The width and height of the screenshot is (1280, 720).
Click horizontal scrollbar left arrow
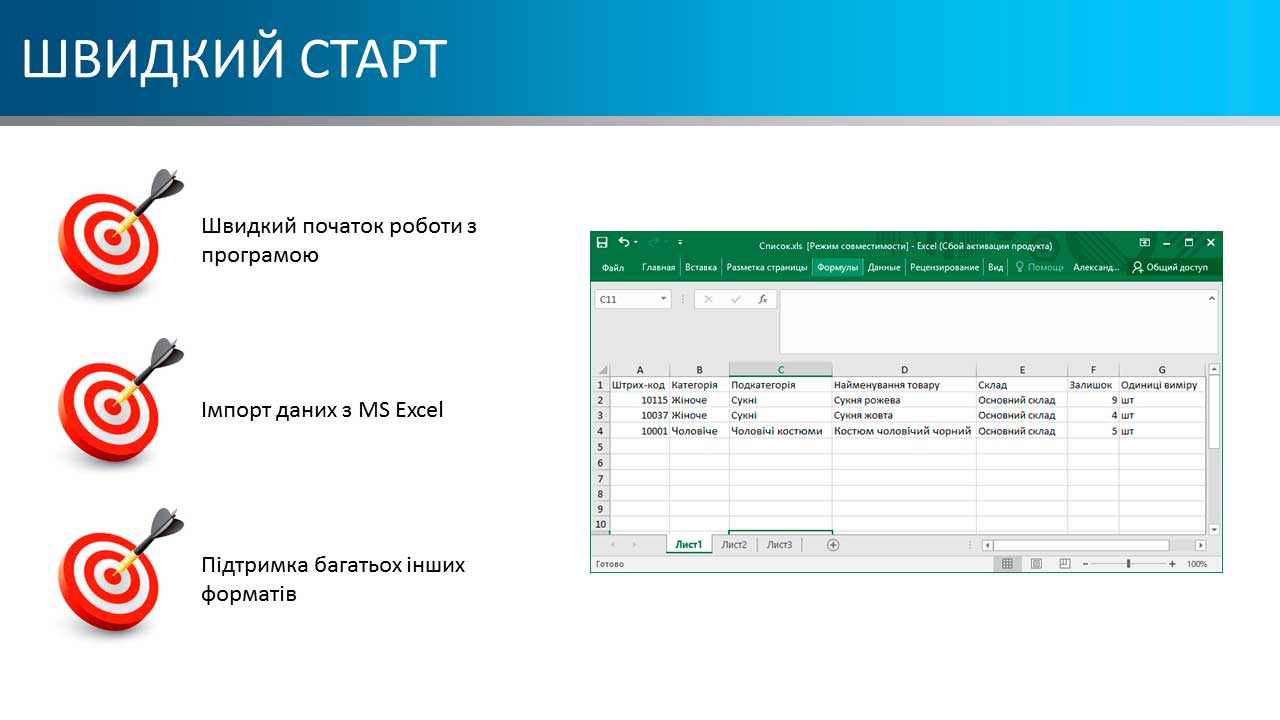click(x=987, y=545)
